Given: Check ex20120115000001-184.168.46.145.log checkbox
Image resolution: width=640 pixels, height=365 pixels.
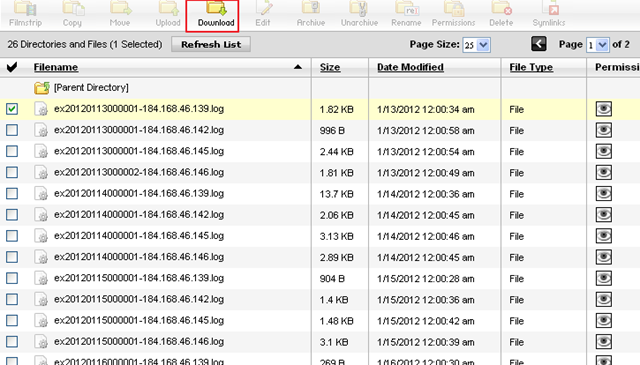Looking at the screenshot, I should (x=12, y=320).
